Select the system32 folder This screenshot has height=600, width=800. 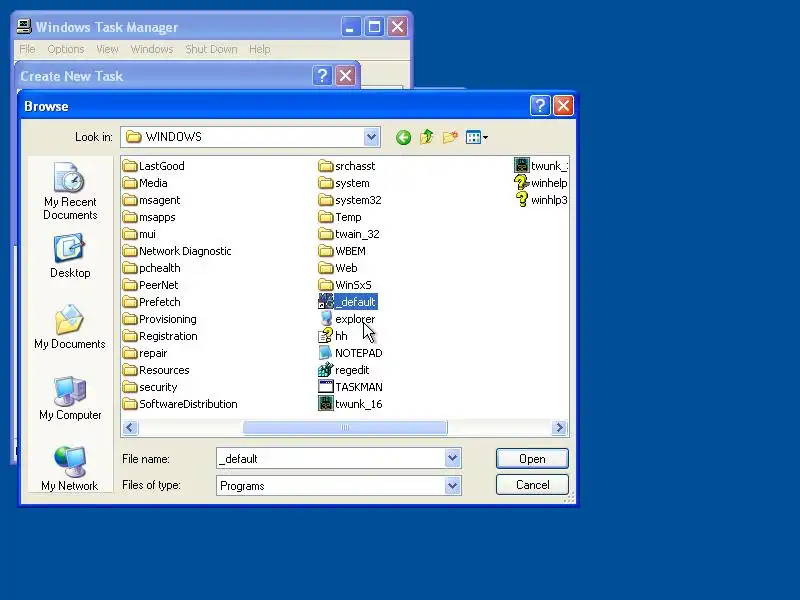coord(350,200)
